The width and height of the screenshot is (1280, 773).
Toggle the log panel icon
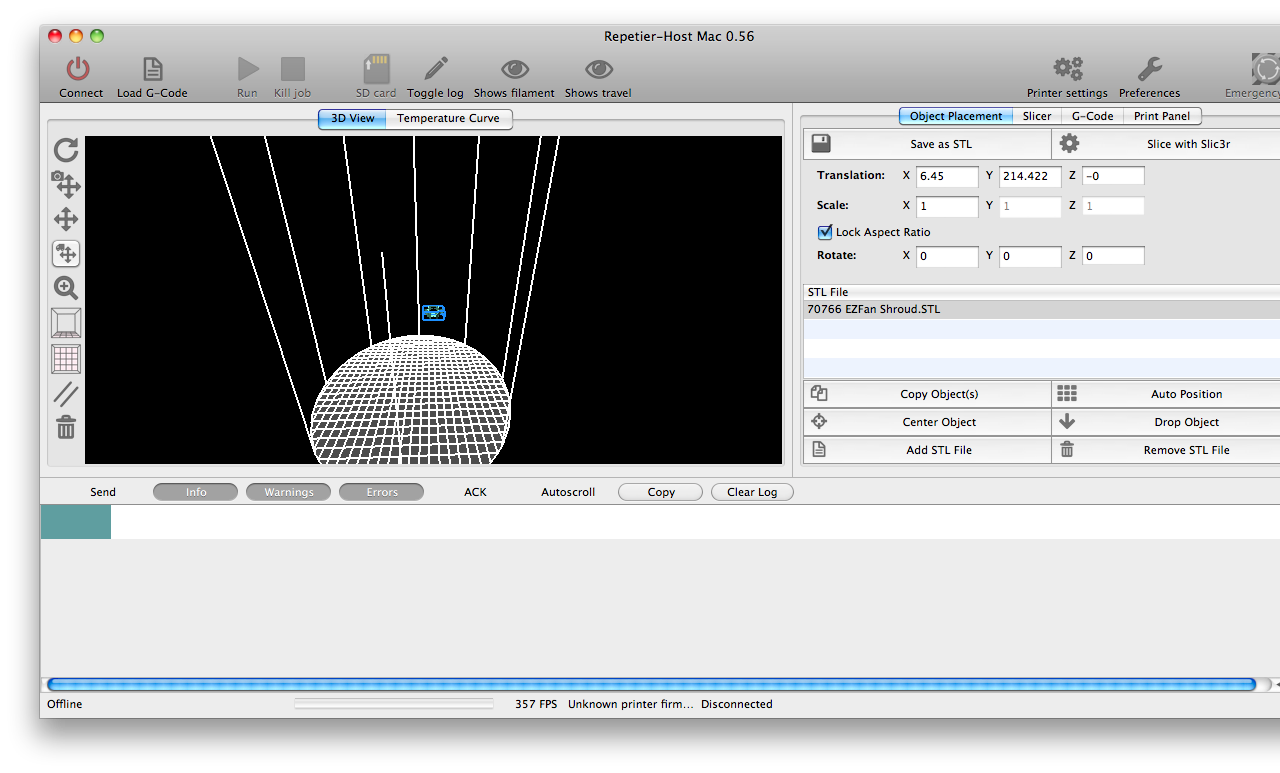[435, 69]
